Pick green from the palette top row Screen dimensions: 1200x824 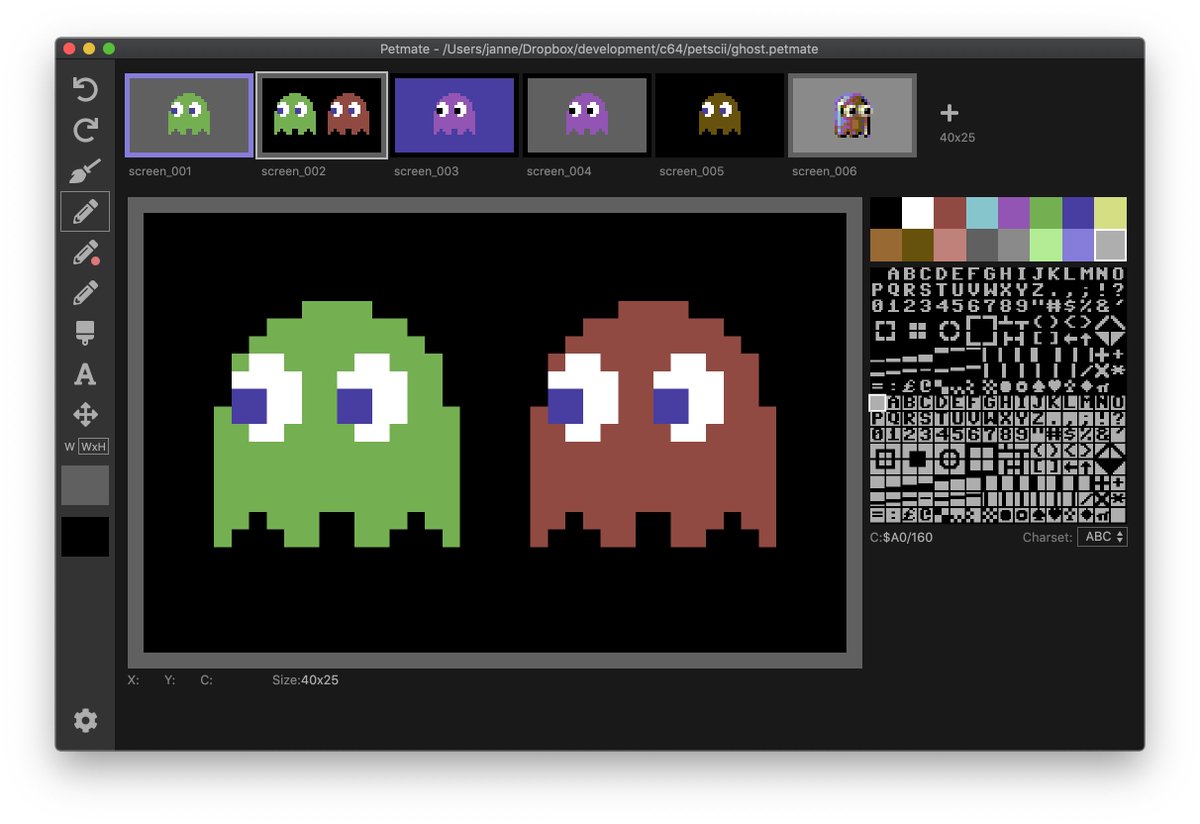[x=1046, y=213]
